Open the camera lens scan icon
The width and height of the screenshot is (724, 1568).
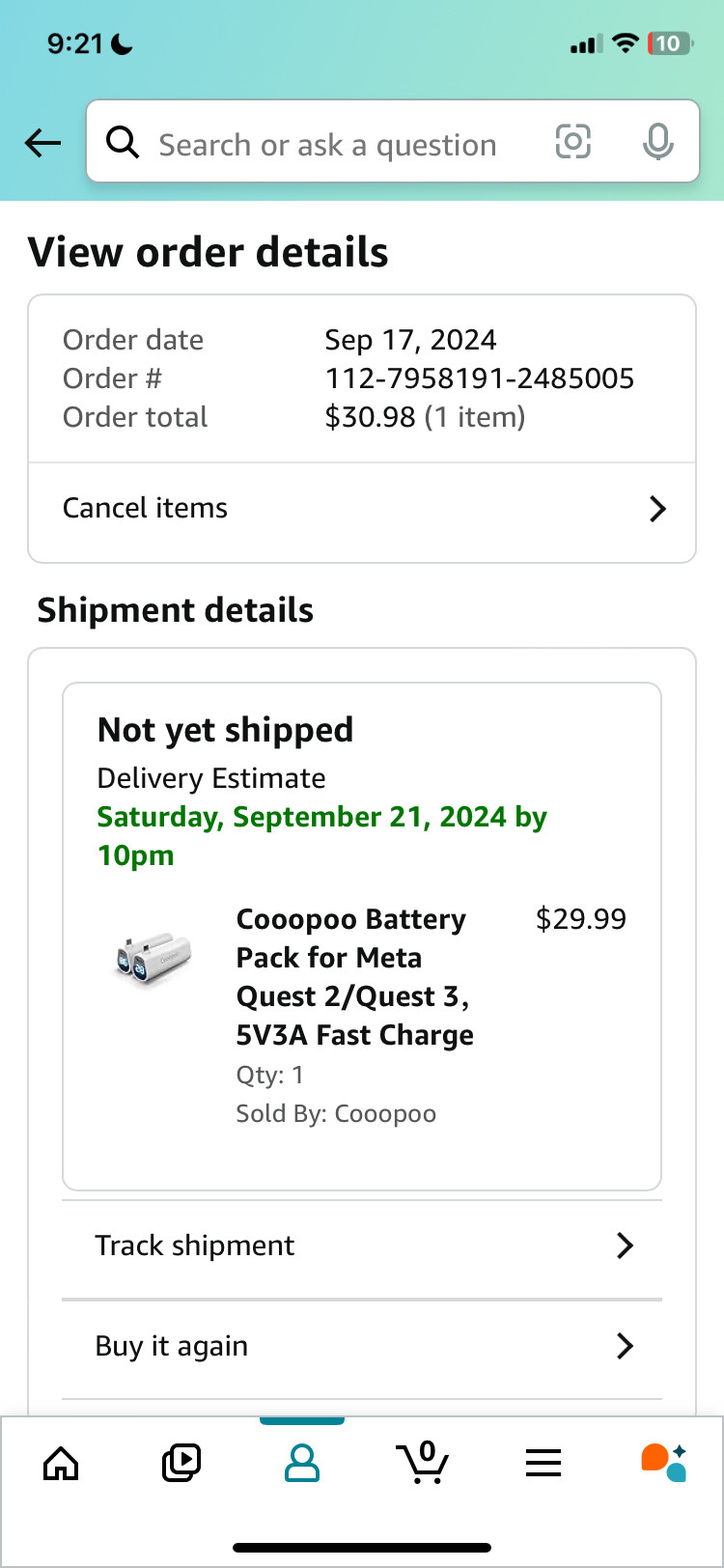572,143
